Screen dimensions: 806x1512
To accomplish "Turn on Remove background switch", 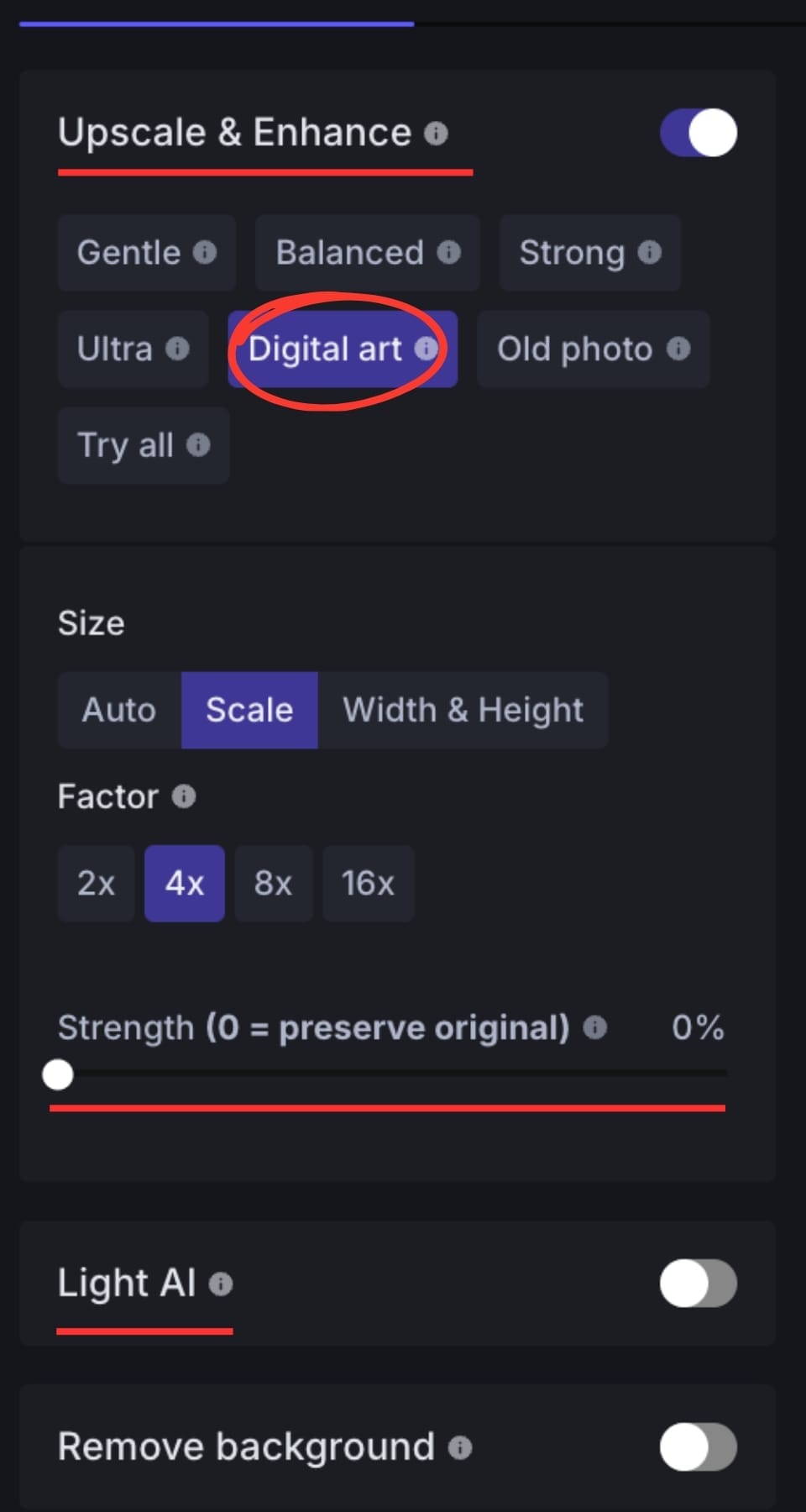I will (x=698, y=1446).
